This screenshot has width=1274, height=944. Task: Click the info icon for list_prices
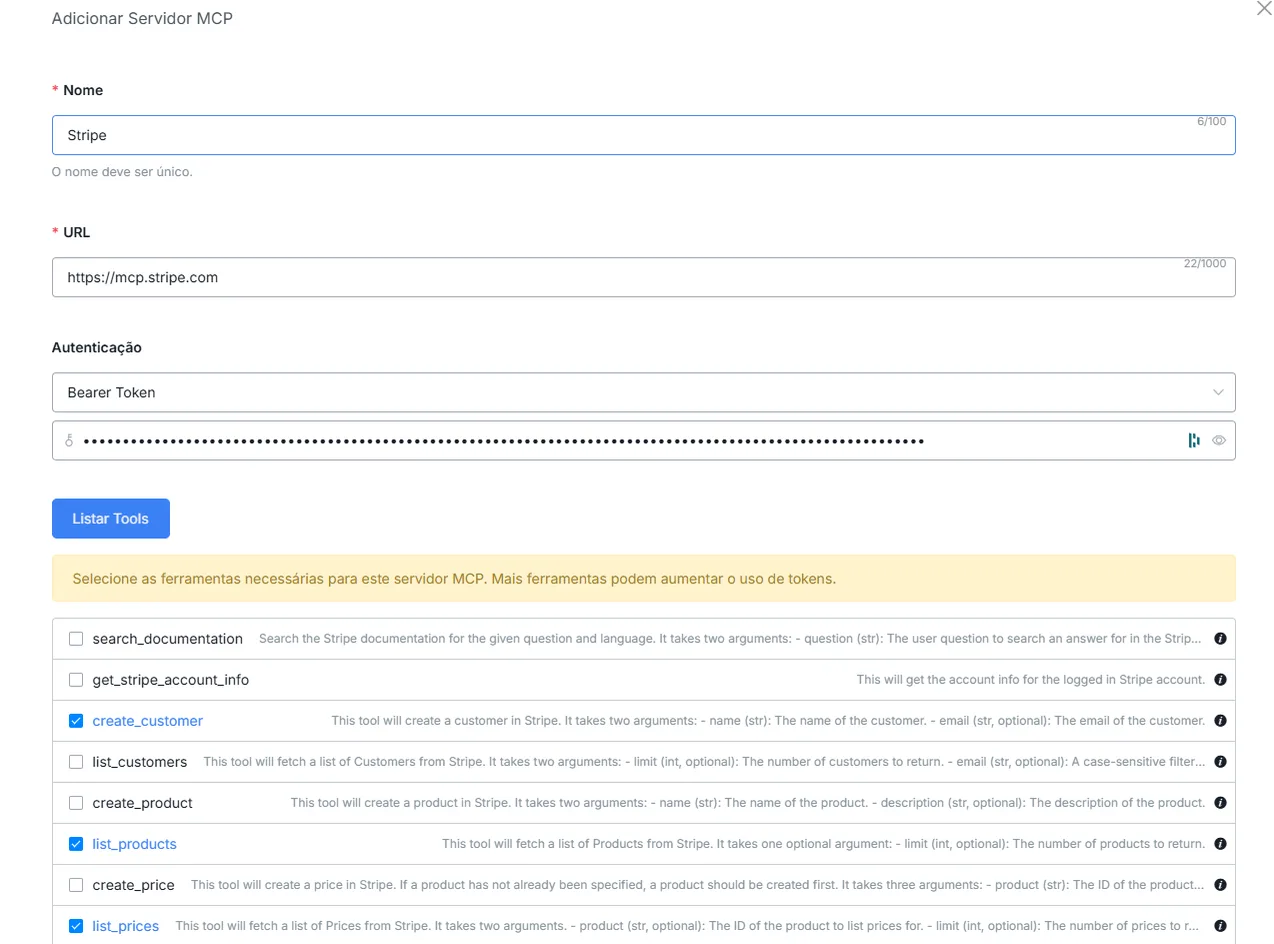click(1220, 926)
